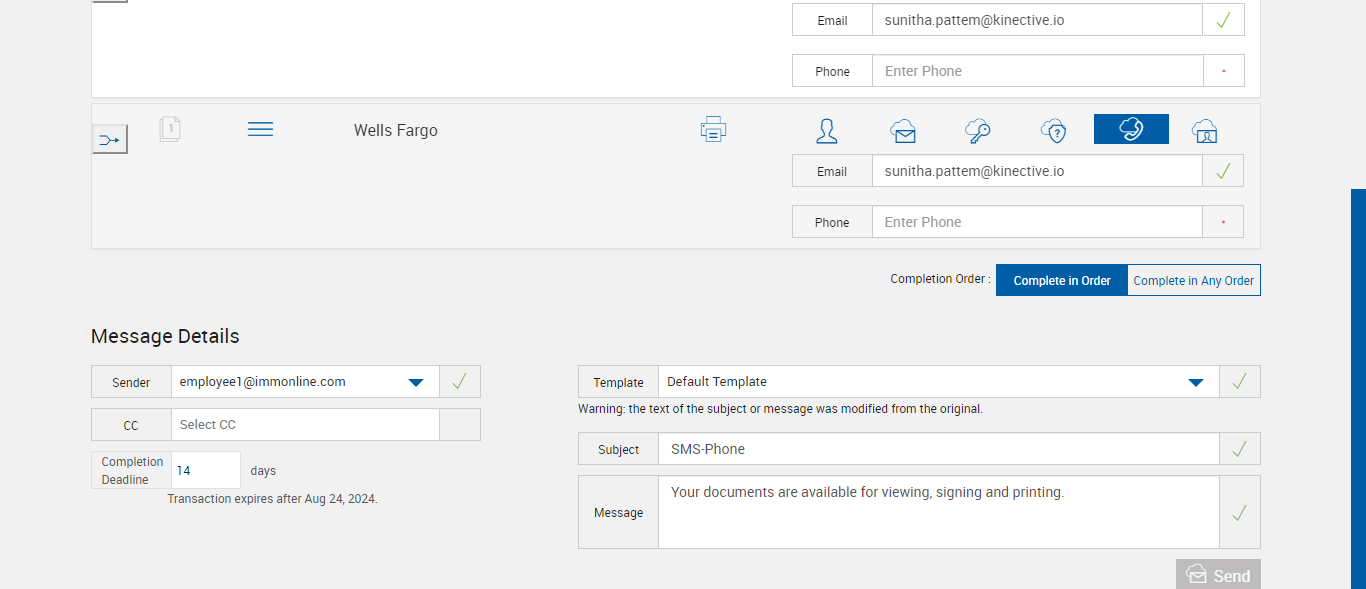This screenshot has width=1366, height=589.
Task: Switch to Complete in Any Order
Action: (1193, 281)
